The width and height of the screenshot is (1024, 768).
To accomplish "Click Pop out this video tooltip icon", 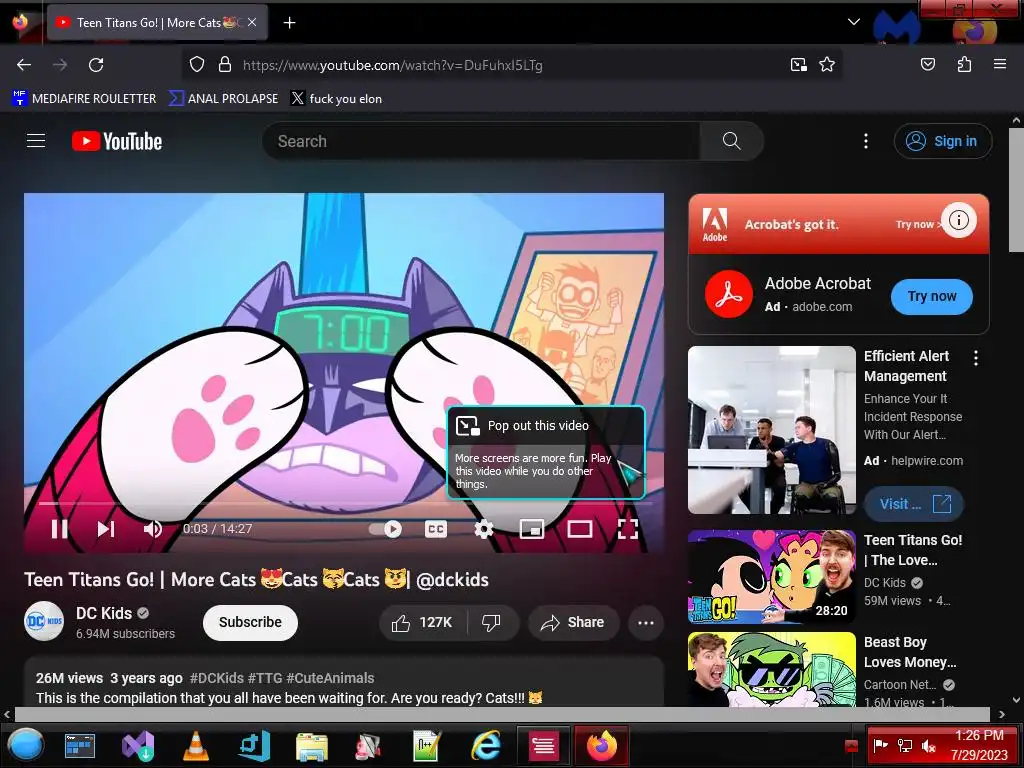I will pos(468,426).
